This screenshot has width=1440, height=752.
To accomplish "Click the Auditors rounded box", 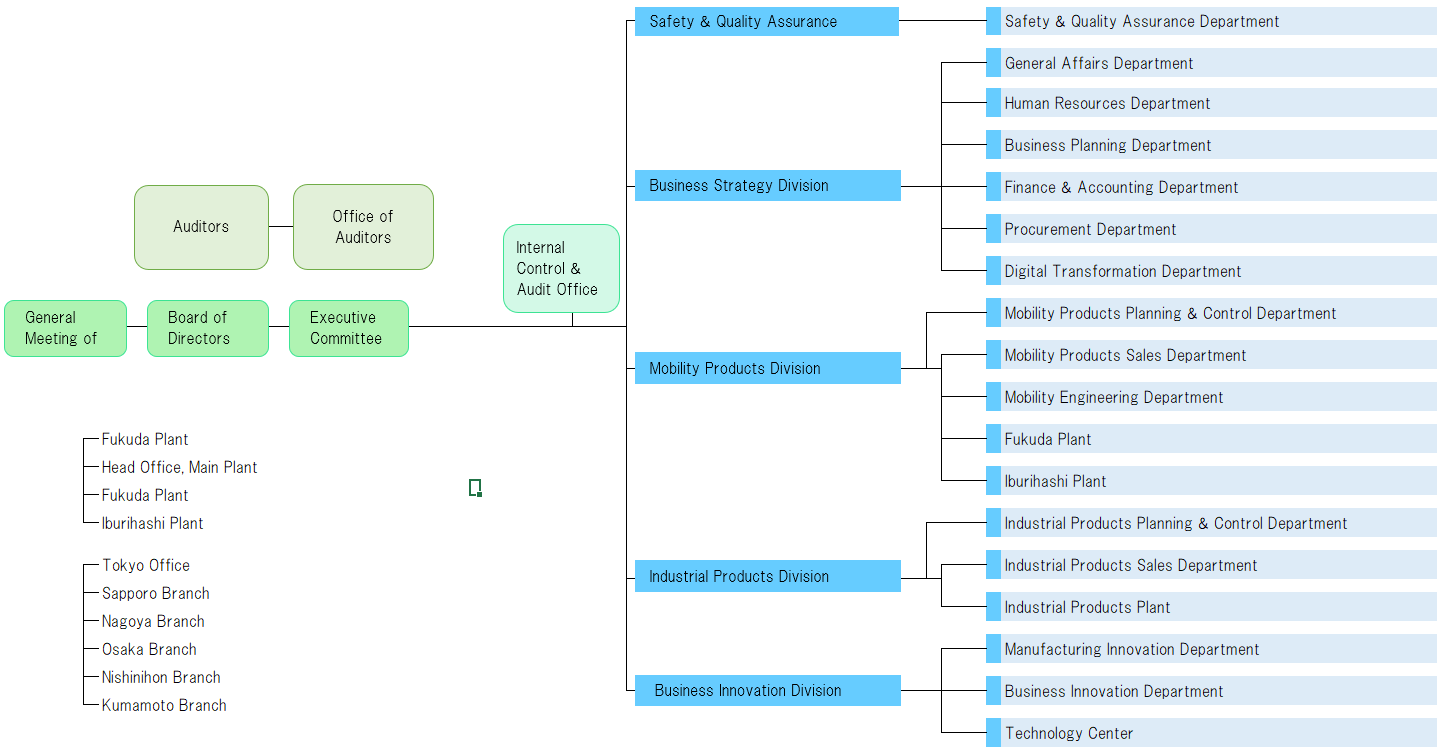I will 201,227.
